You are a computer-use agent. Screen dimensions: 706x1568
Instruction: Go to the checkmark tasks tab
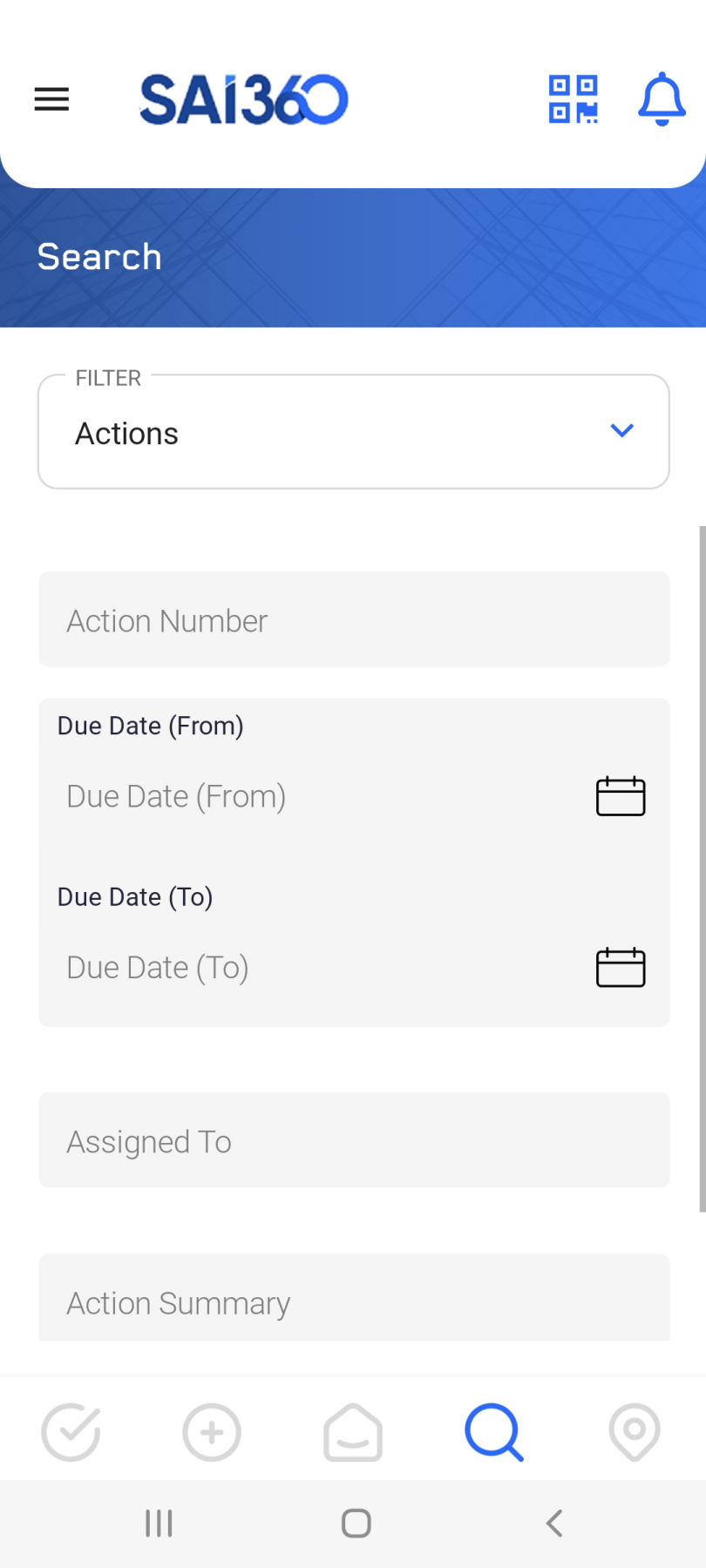pyautogui.click(x=71, y=1432)
